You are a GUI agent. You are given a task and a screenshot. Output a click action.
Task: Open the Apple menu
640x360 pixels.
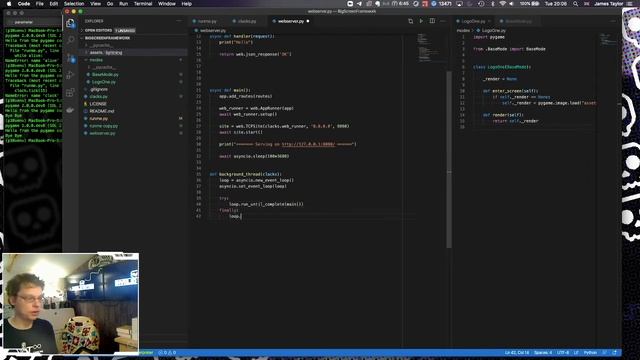coord(9,4)
